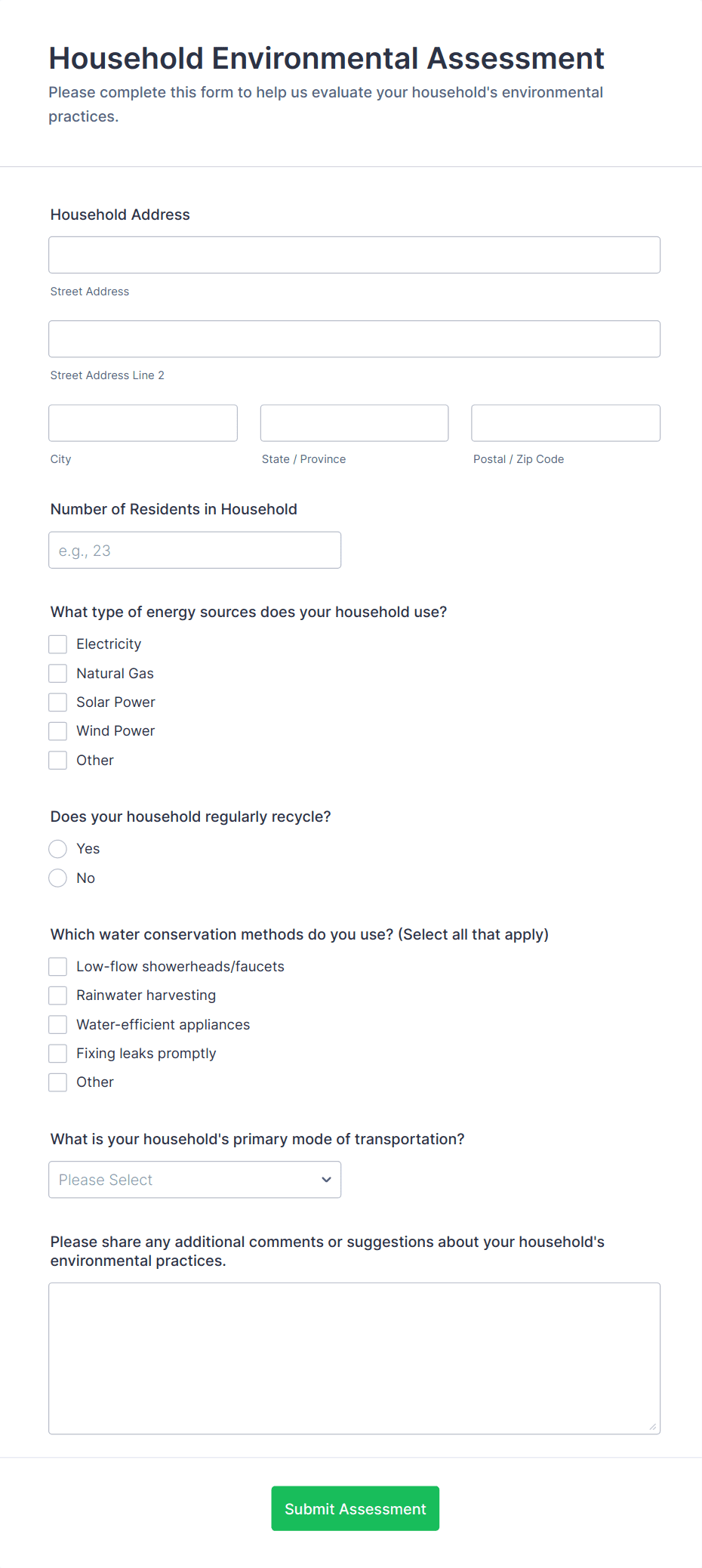Image resolution: width=702 pixels, height=1568 pixels.
Task: Click the Street Address Line 2 field
Action: click(x=354, y=338)
